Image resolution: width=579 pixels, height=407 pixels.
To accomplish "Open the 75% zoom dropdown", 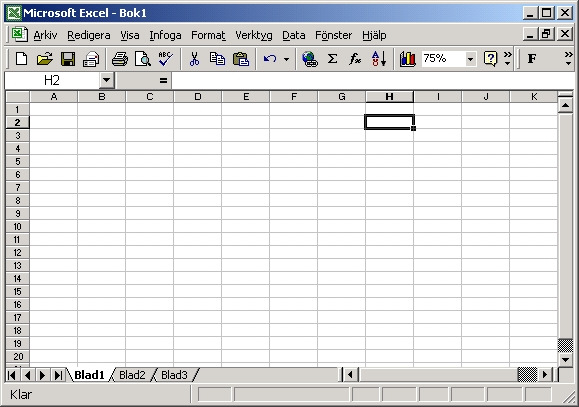I will tap(470, 59).
